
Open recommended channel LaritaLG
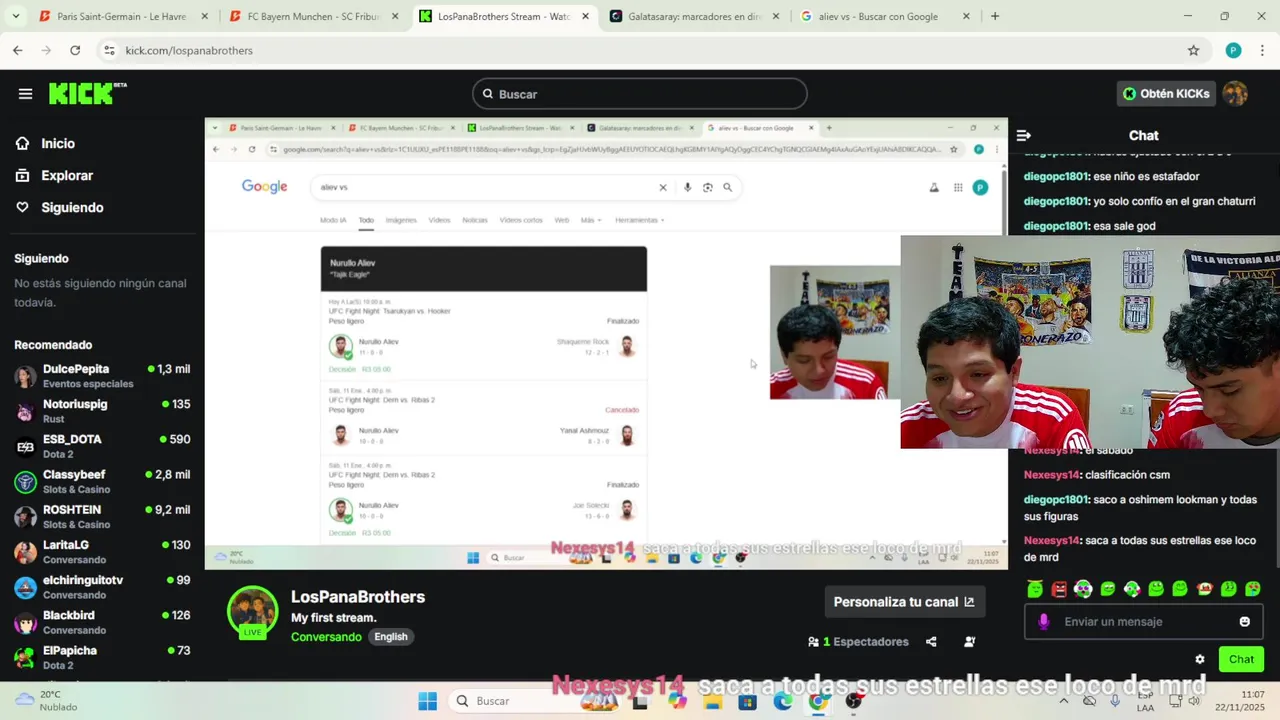click(x=101, y=552)
